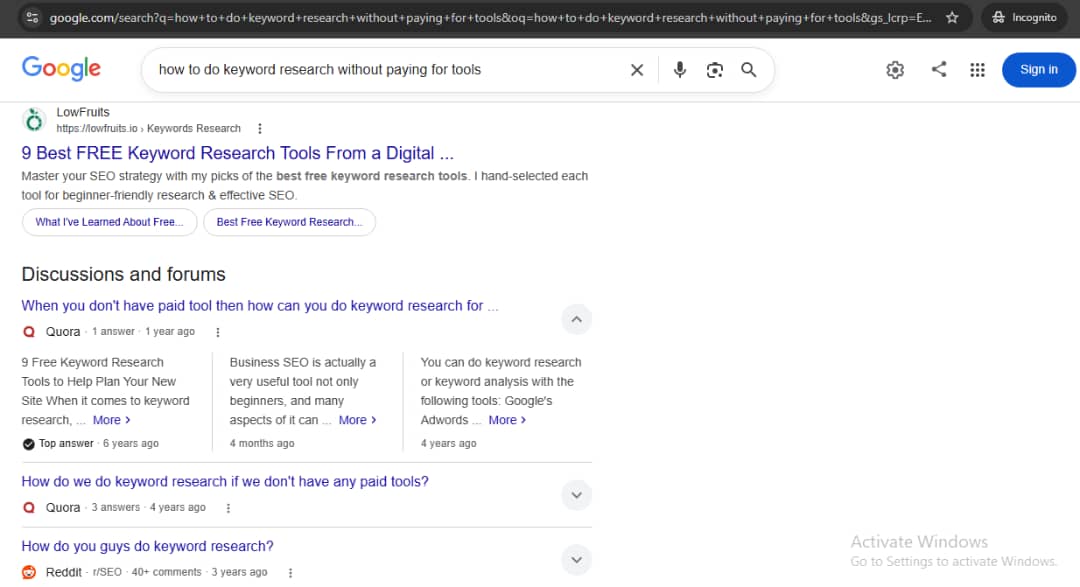Click More on 'Business SEO' answer

pyautogui.click(x=357, y=420)
